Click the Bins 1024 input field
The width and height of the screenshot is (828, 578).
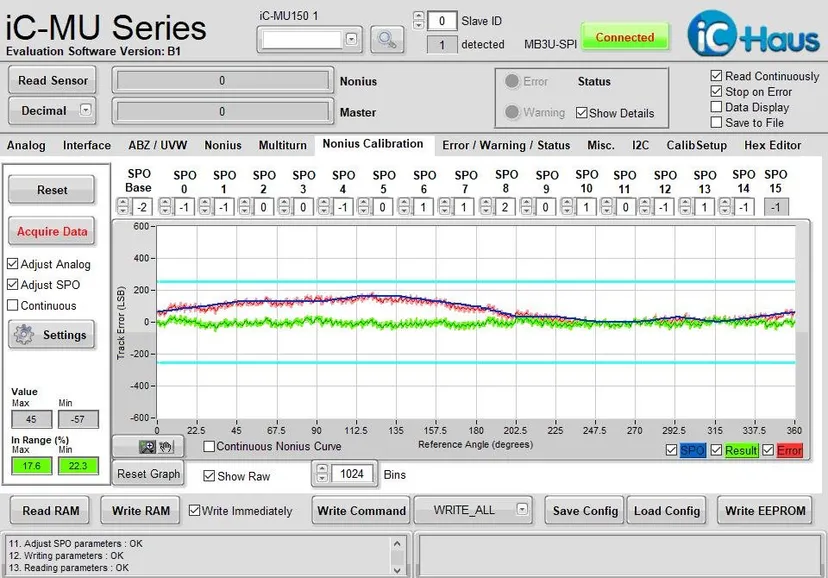(x=352, y=473)
